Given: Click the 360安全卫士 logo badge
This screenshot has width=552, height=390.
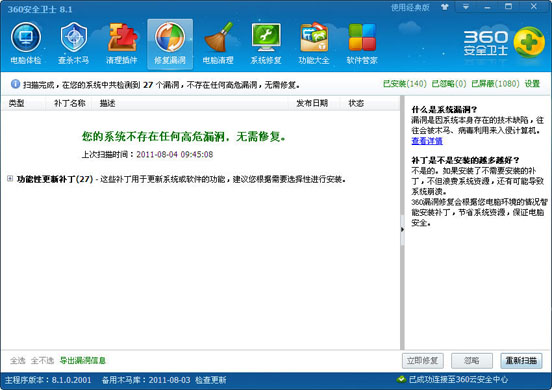Looking at the screenshot, I should (x=529, y=42).
